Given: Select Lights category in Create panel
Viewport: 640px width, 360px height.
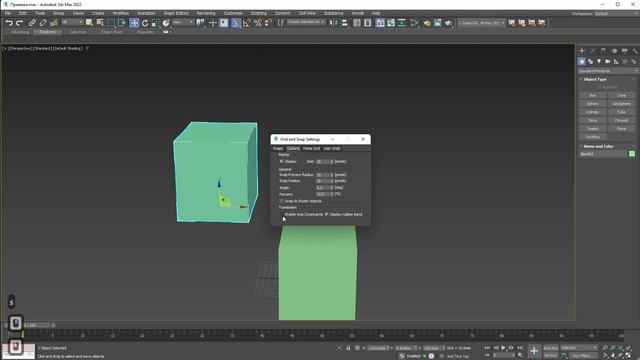Looking at the screenshot, I should click(599, 61).
